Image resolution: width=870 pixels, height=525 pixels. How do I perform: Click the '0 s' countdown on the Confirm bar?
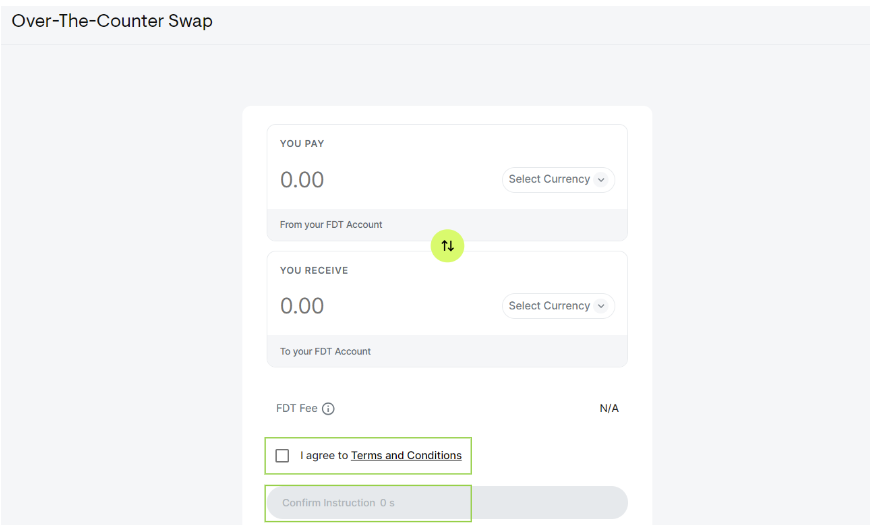387,503
